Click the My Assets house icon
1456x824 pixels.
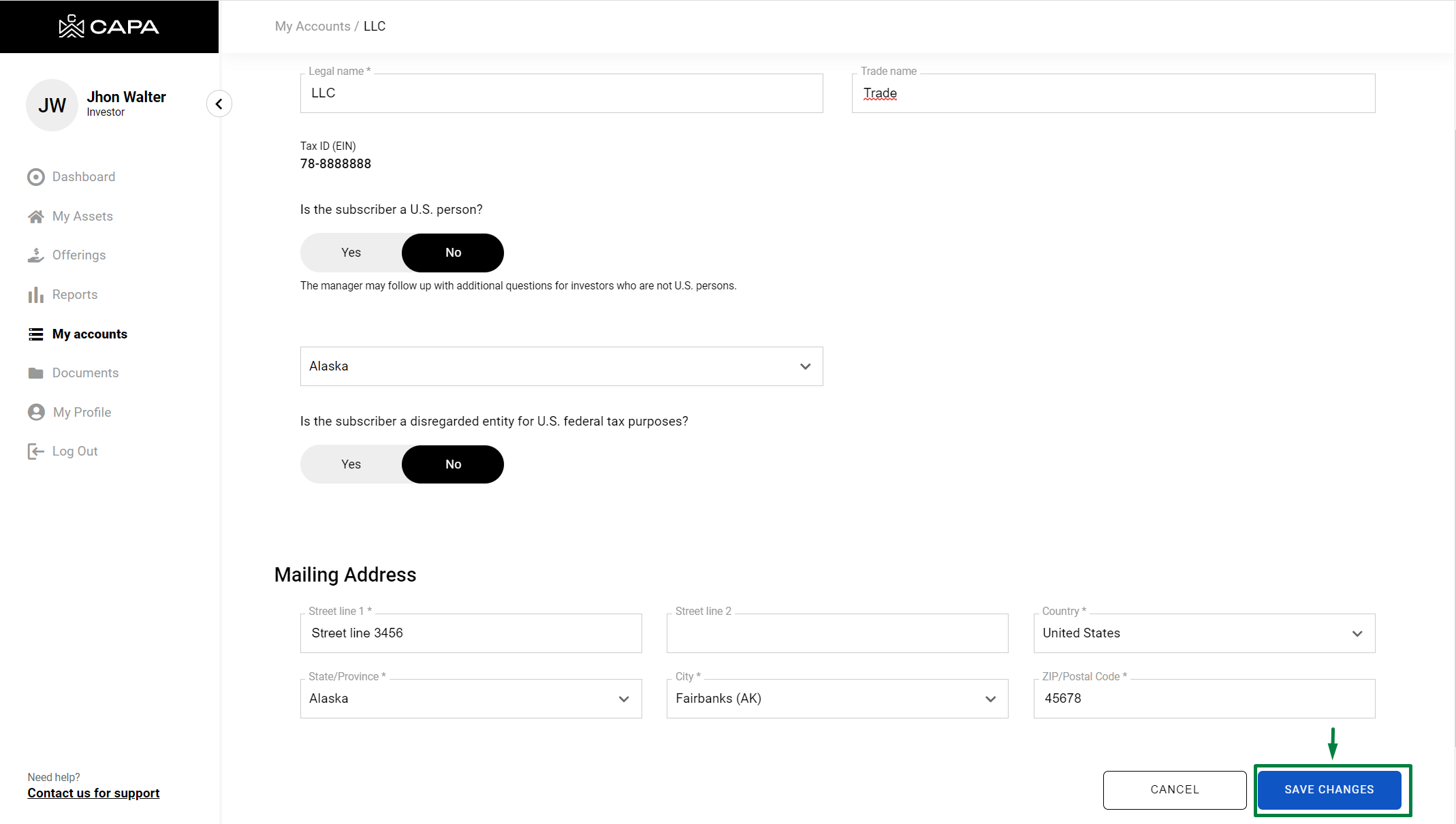(36, 217)
